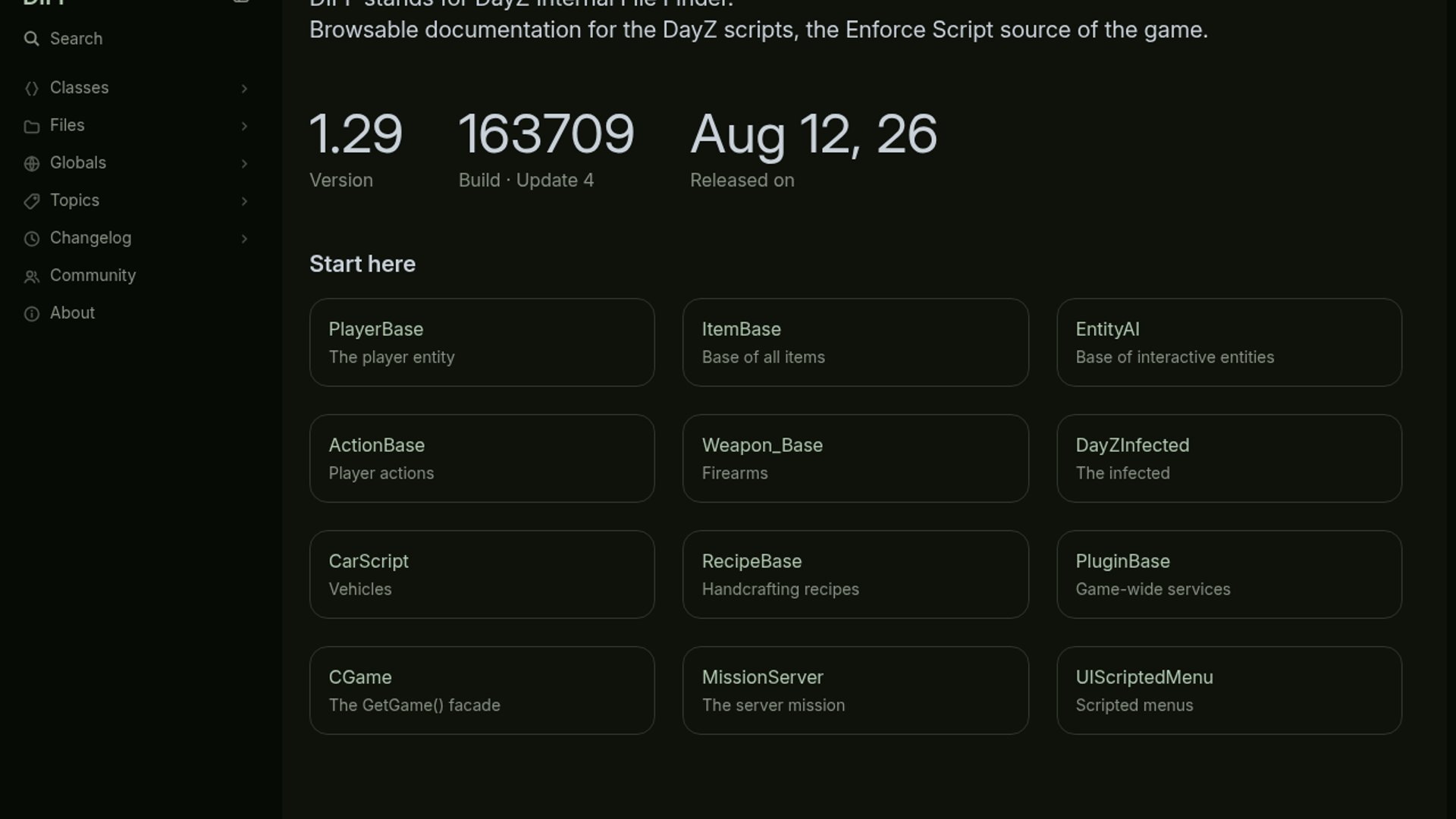Go to the Community page
The image size is (1456, 819).
[136, 275]
